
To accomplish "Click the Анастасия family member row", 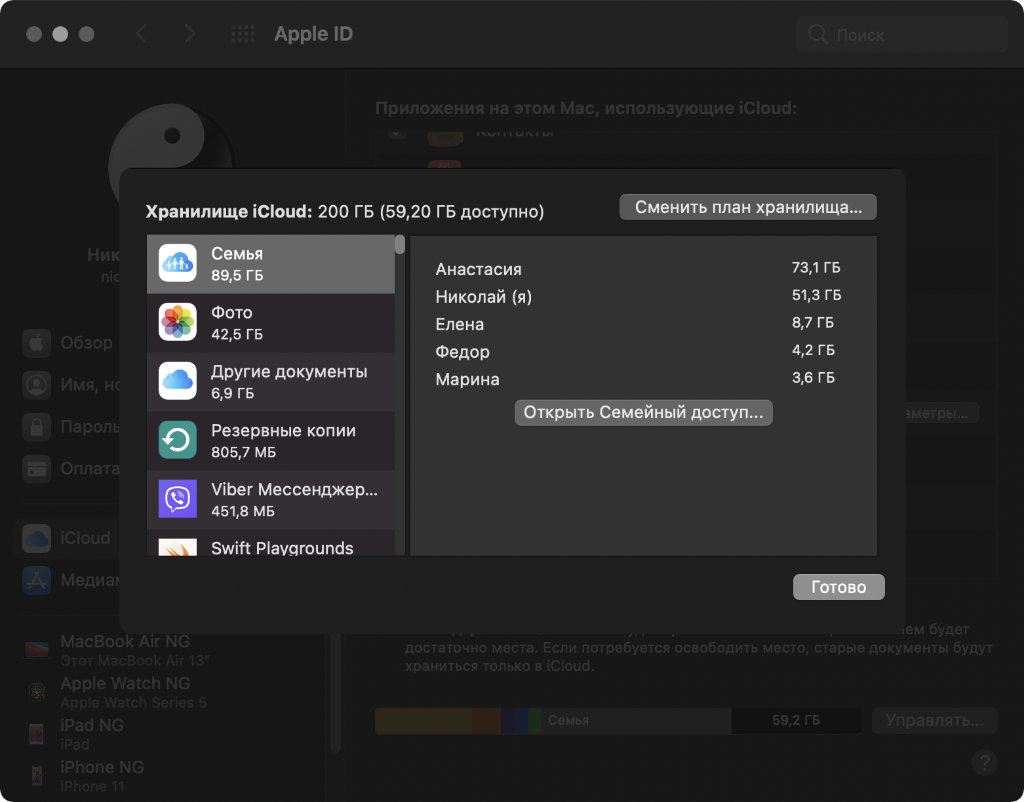I will click(x=638, y=268).
